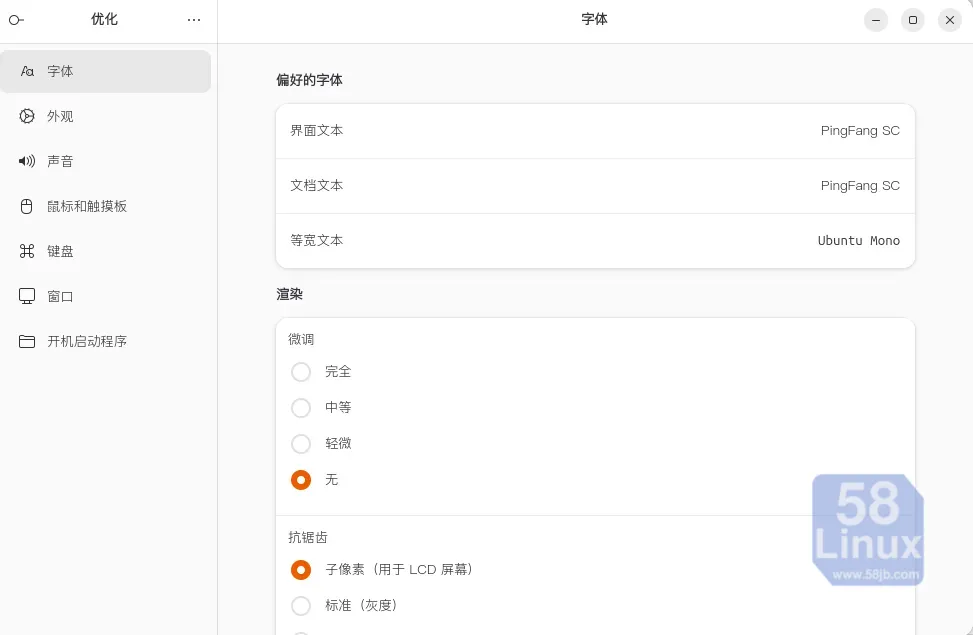Click the 渲染 section heading

289,294
